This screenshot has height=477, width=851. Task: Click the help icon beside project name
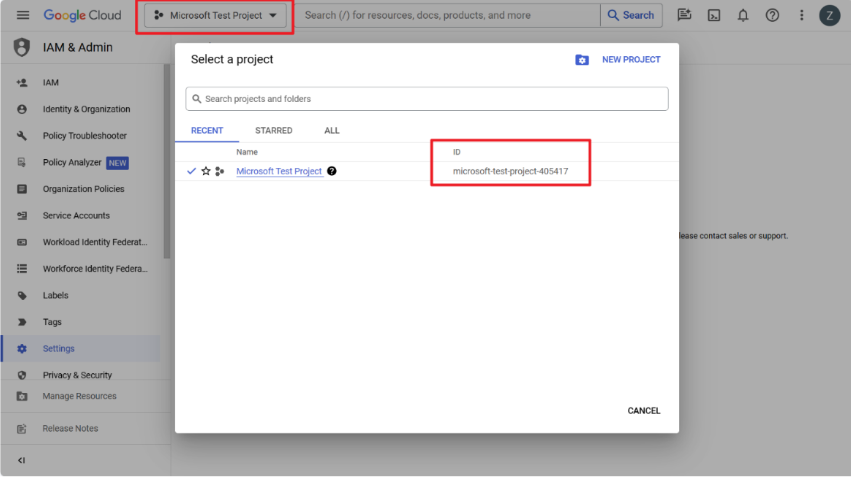click(332, 171)
